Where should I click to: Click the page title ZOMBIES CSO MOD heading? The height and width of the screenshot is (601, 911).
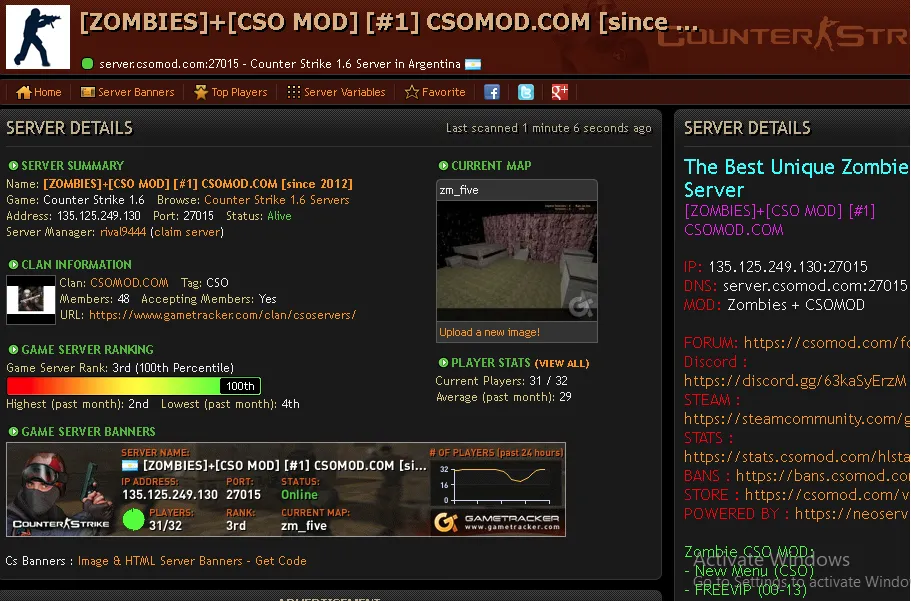389,23
